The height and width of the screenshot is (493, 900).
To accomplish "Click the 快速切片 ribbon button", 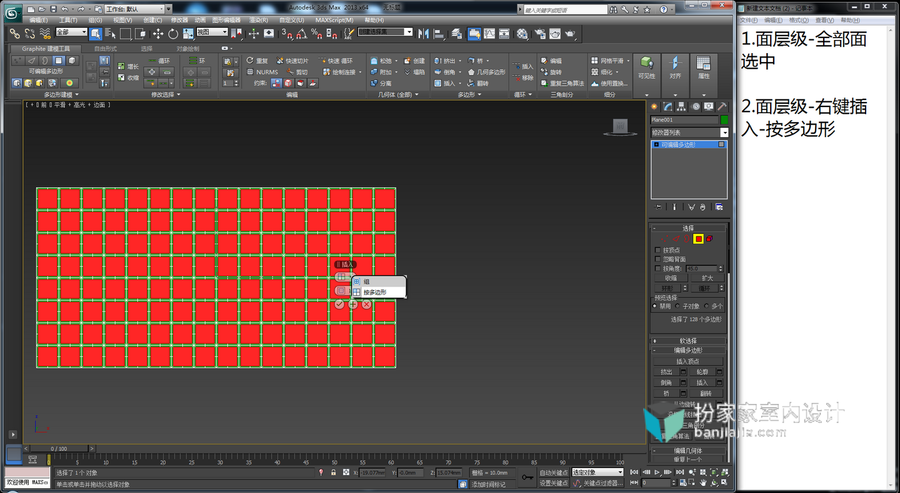I will coord(292,61).
